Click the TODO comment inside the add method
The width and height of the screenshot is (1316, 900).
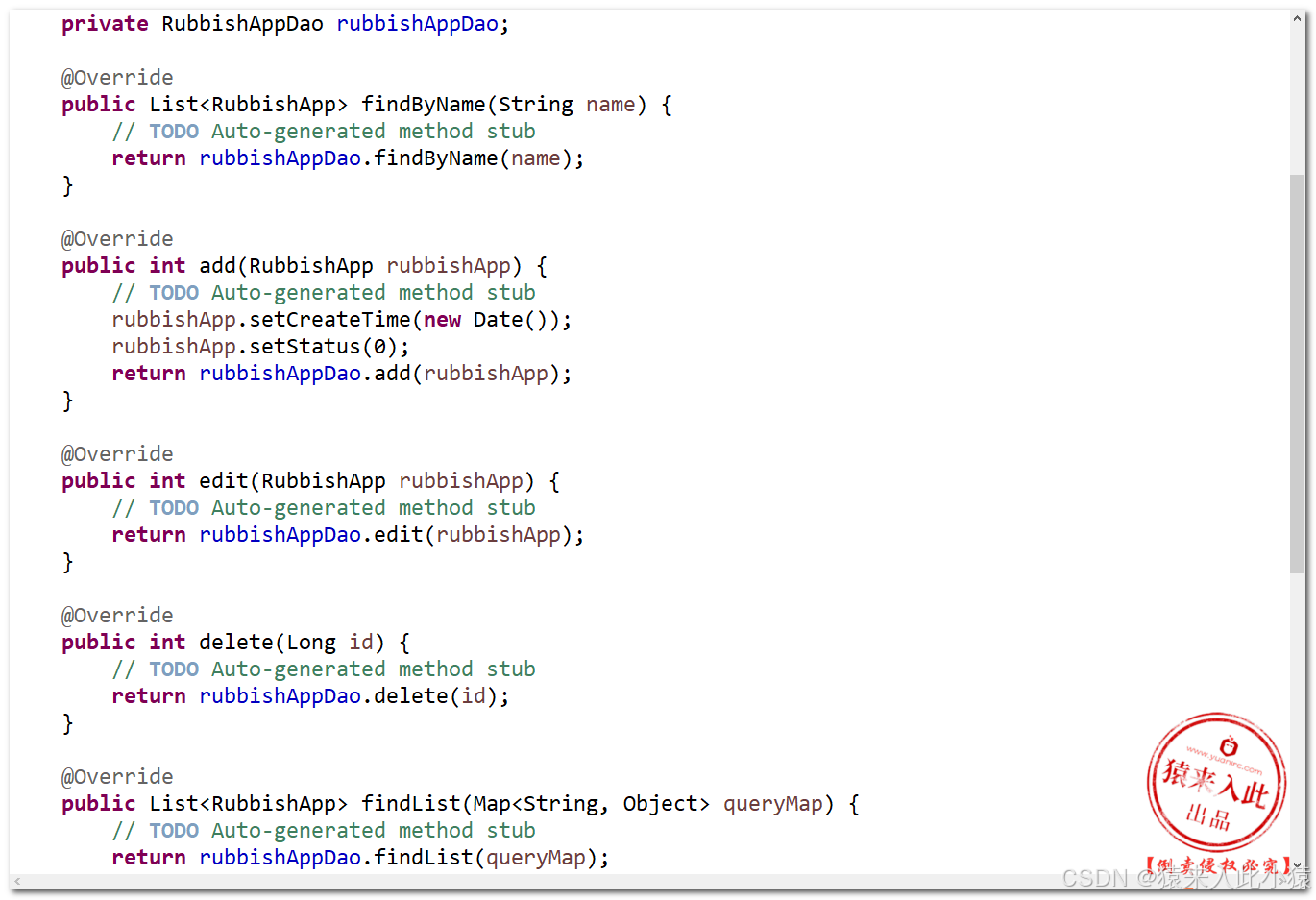[x=324, y=293]
